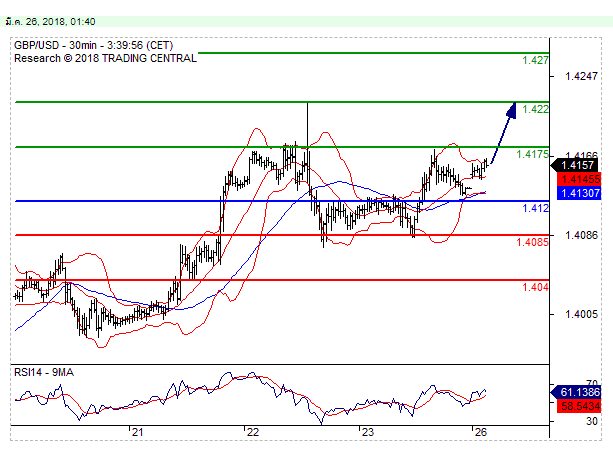Click the RSI value tag 61.1386
Image resolution: width=613 pixels, height=453 pixels.
(576, 392)
